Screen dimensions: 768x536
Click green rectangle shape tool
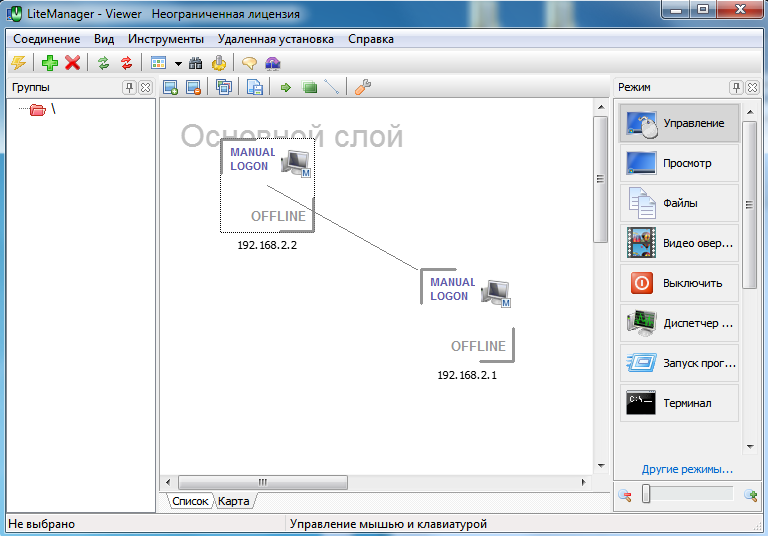click(310, 88)
